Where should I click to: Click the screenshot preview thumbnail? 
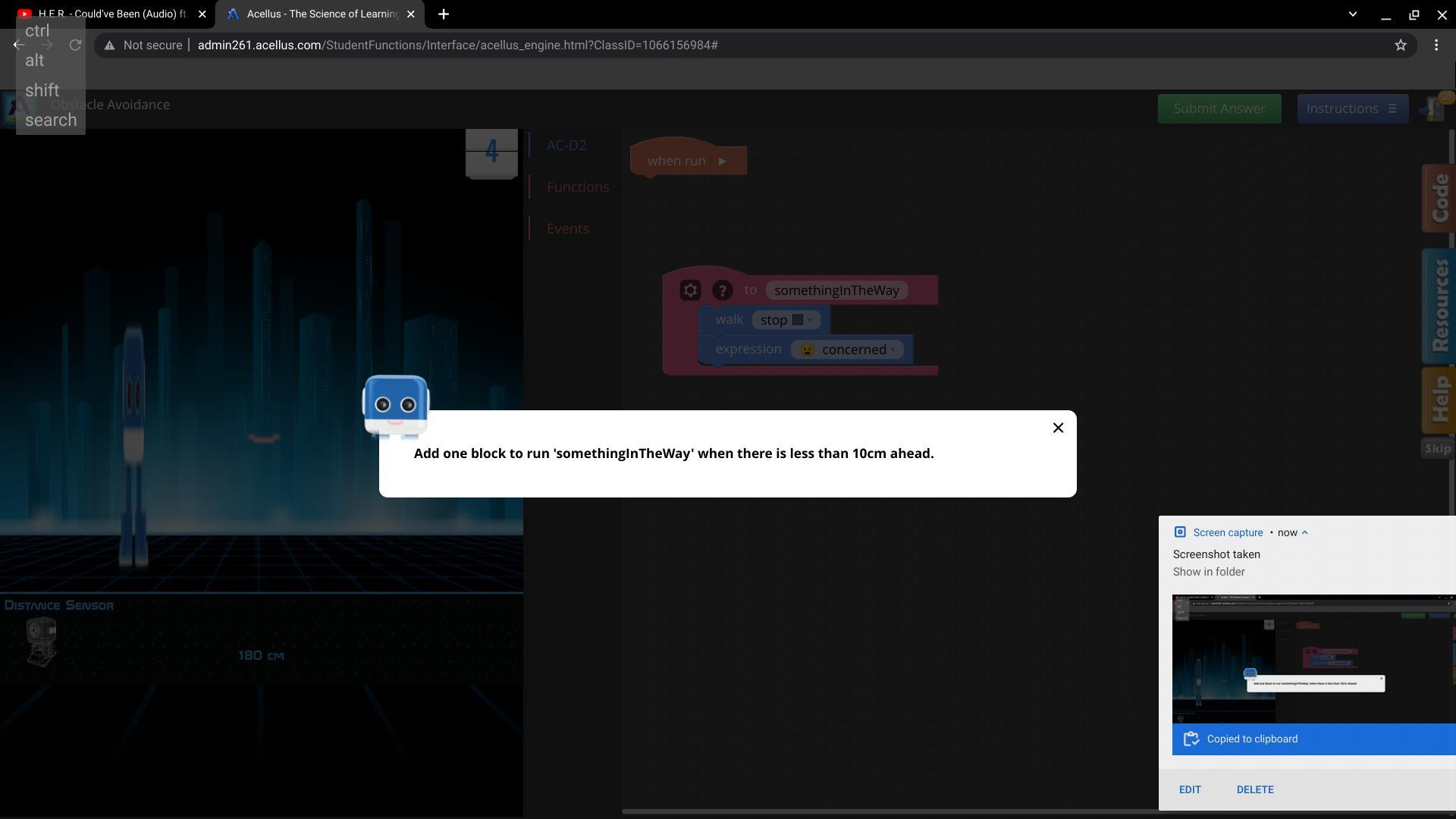click(x=1313, y=658)
